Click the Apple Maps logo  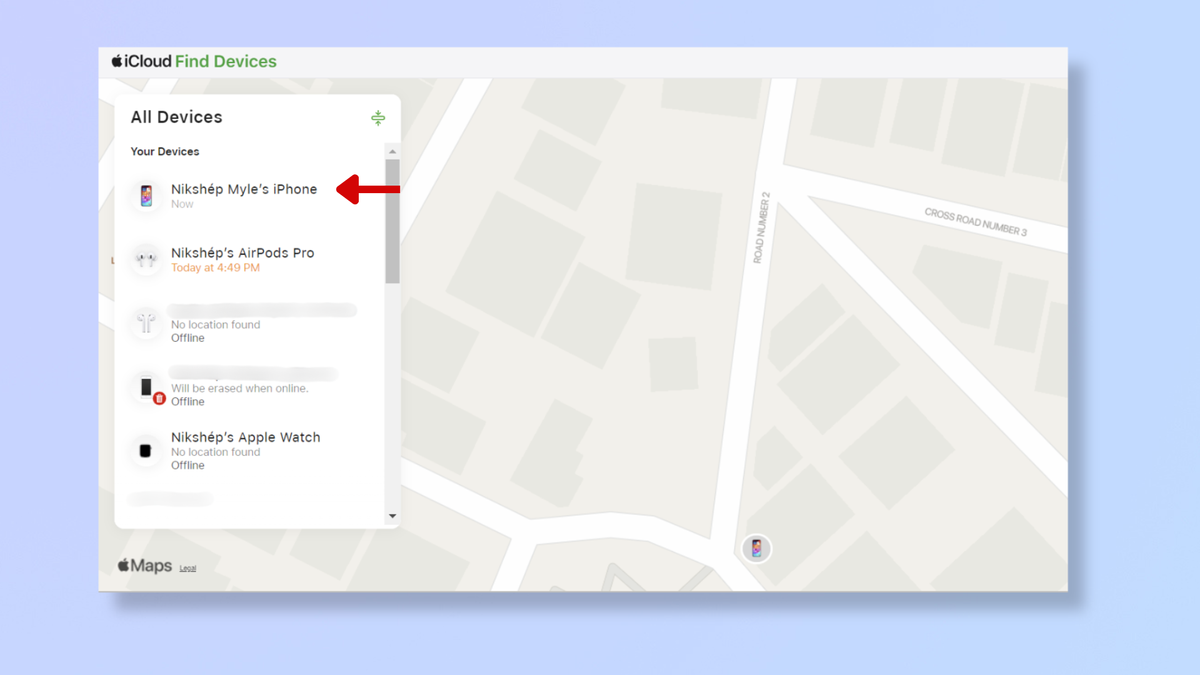tap(145, 566)
